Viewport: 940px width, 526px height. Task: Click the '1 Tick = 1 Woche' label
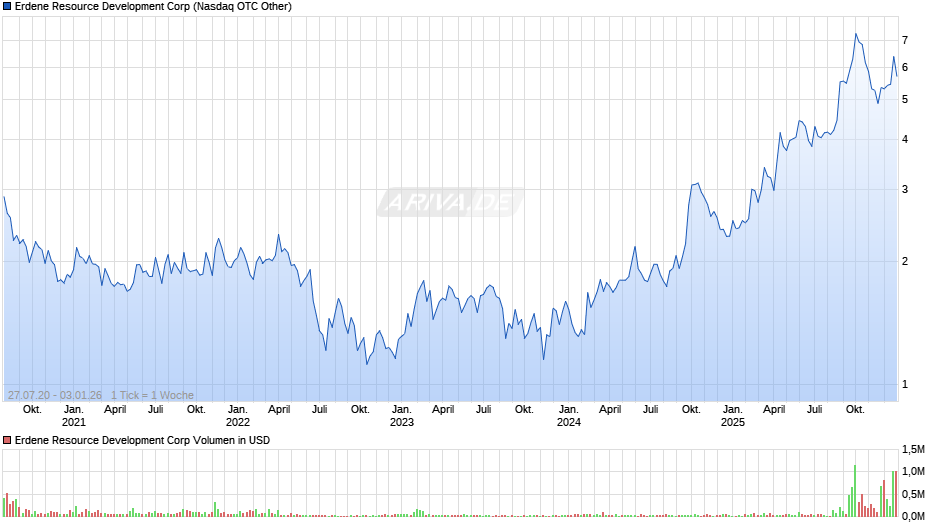(x=152, y=395)
